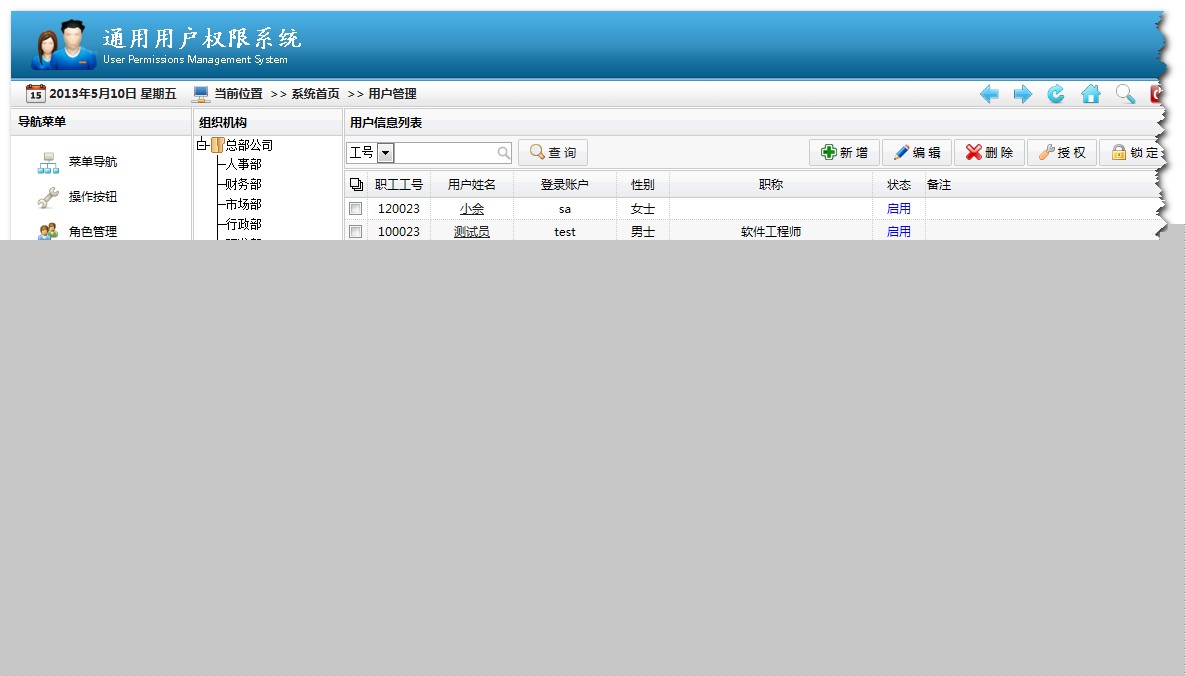Click the home icon in the navigation bar
1185x676 pixels.
click(1090, 93)
